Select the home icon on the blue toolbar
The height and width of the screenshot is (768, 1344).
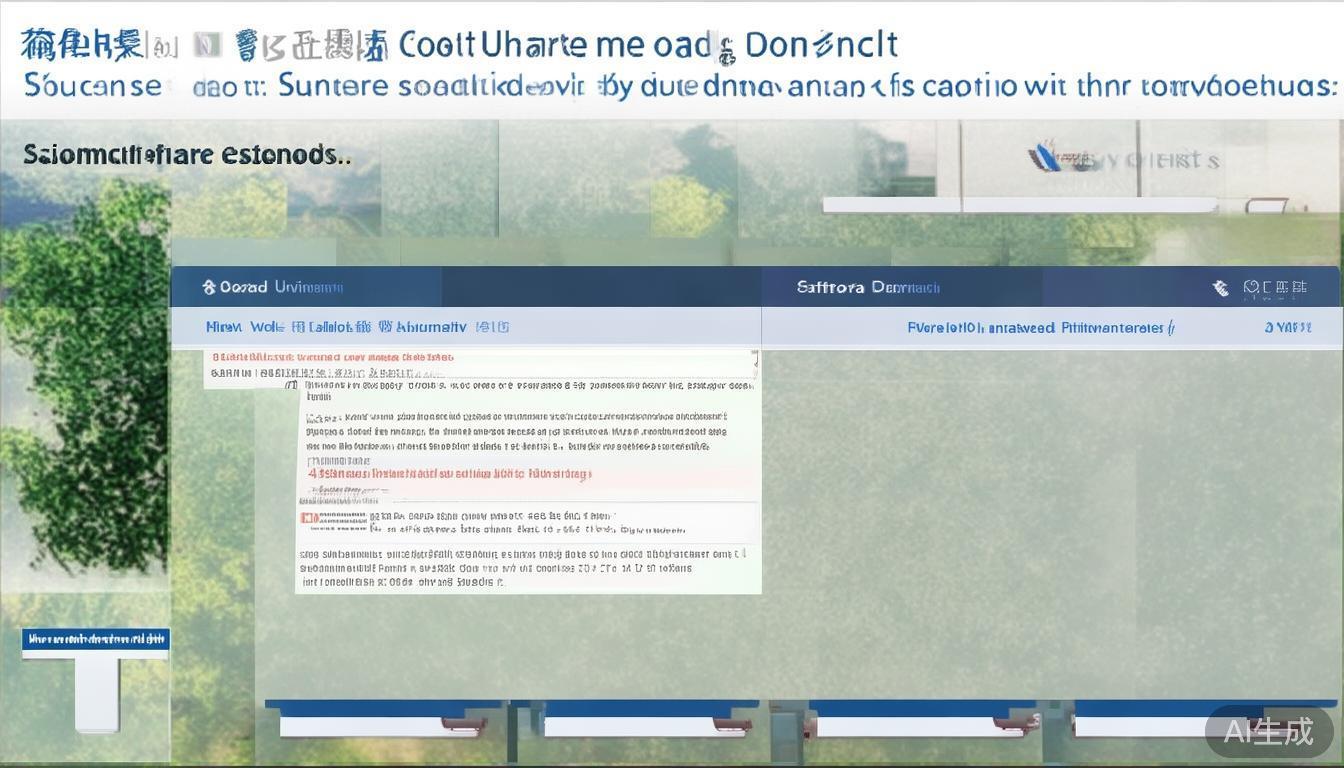208,286
